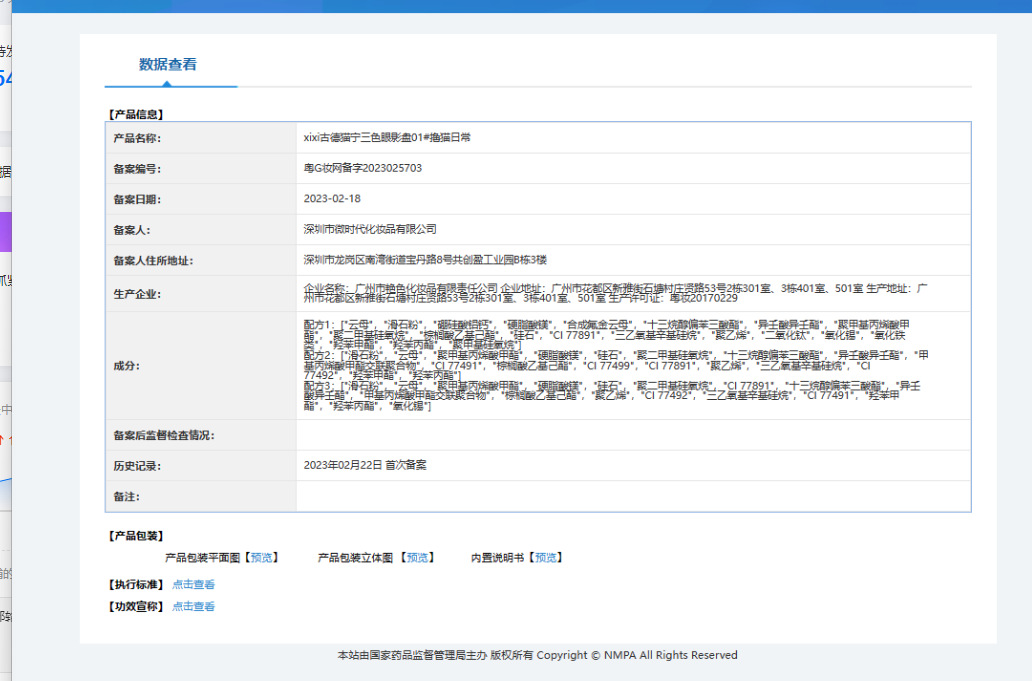Select the 生产企业 details text
This screenshot has width=1032, height=681.
click(615, 293)
